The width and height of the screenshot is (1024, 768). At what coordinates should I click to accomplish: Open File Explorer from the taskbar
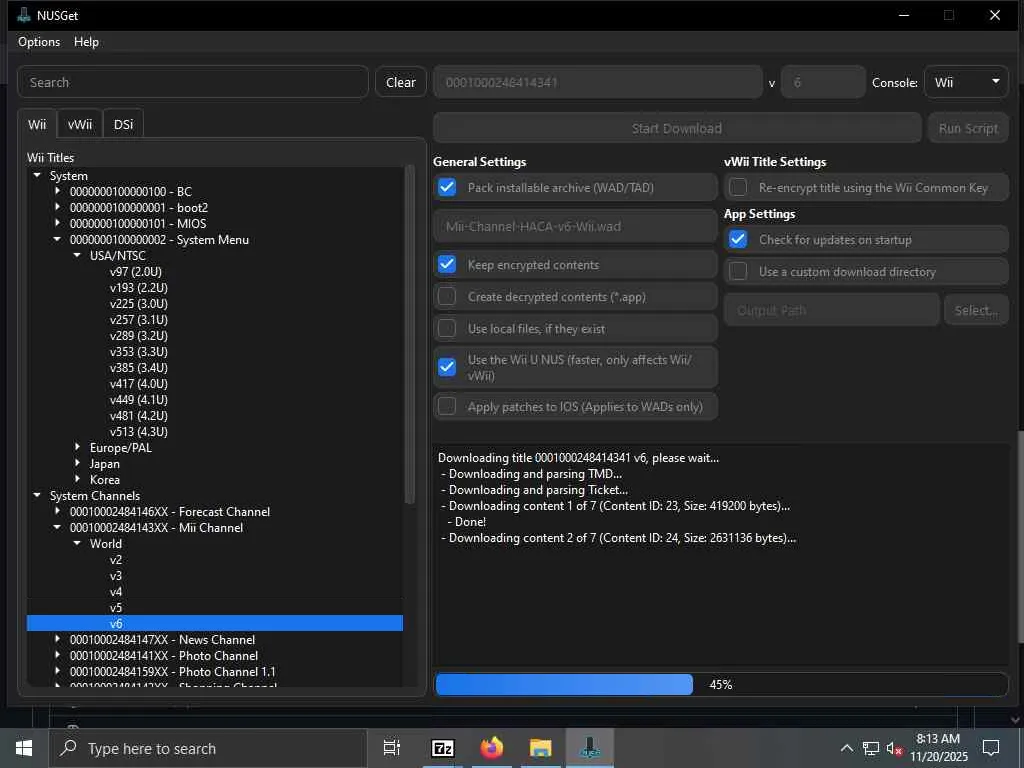click(541, 748)
